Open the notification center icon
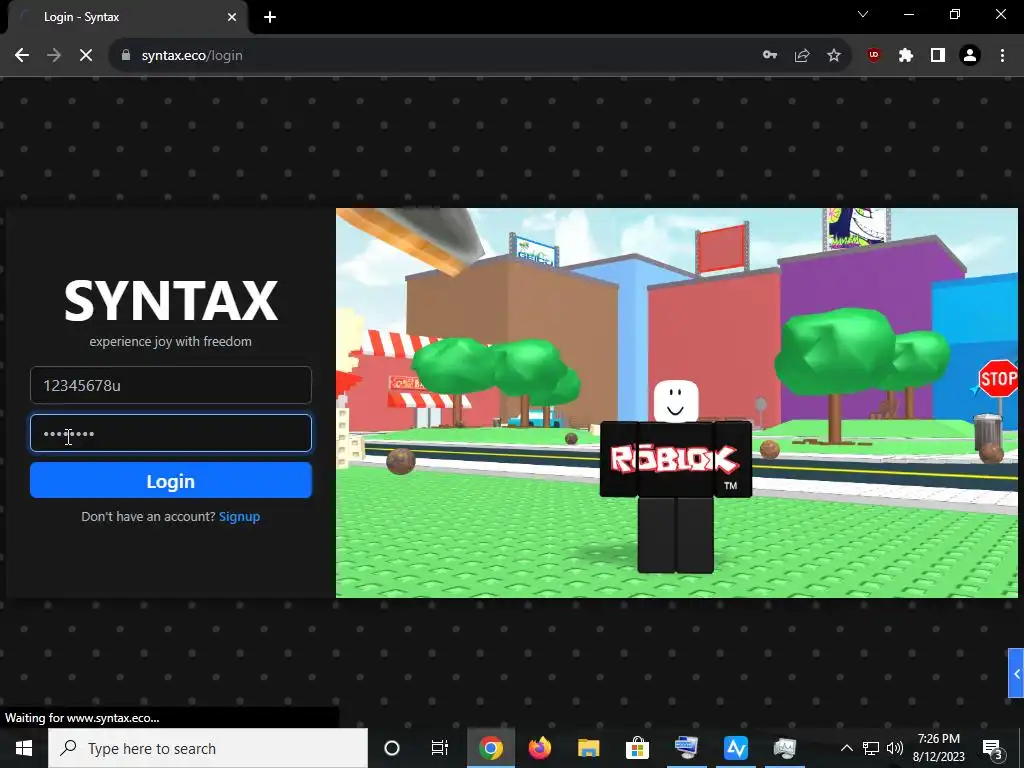This screenshot has width=1024, height=768. tap(992, 748)
